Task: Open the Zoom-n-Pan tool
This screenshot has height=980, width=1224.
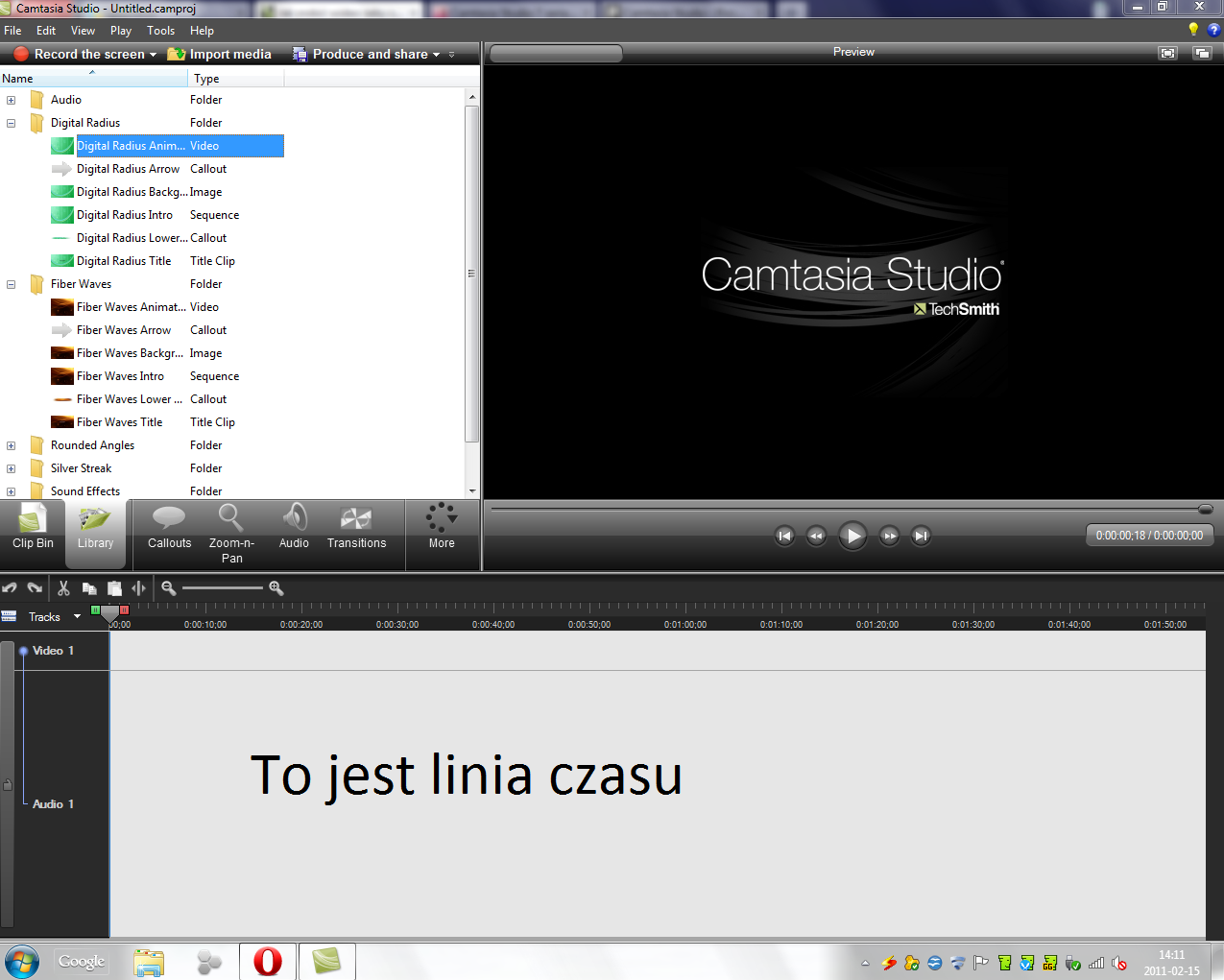Action: point(231,534)
